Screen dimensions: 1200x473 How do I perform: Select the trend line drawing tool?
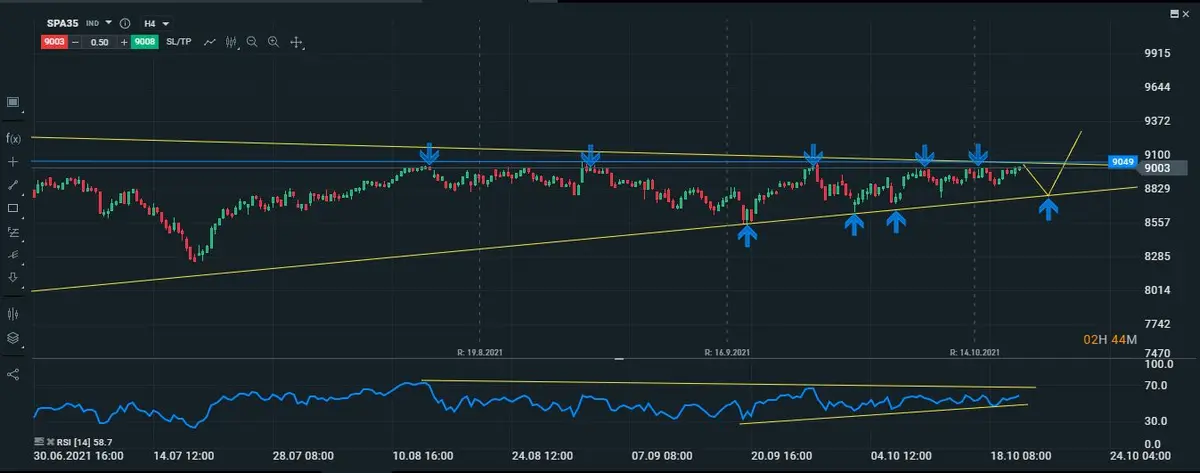point(13,185)
